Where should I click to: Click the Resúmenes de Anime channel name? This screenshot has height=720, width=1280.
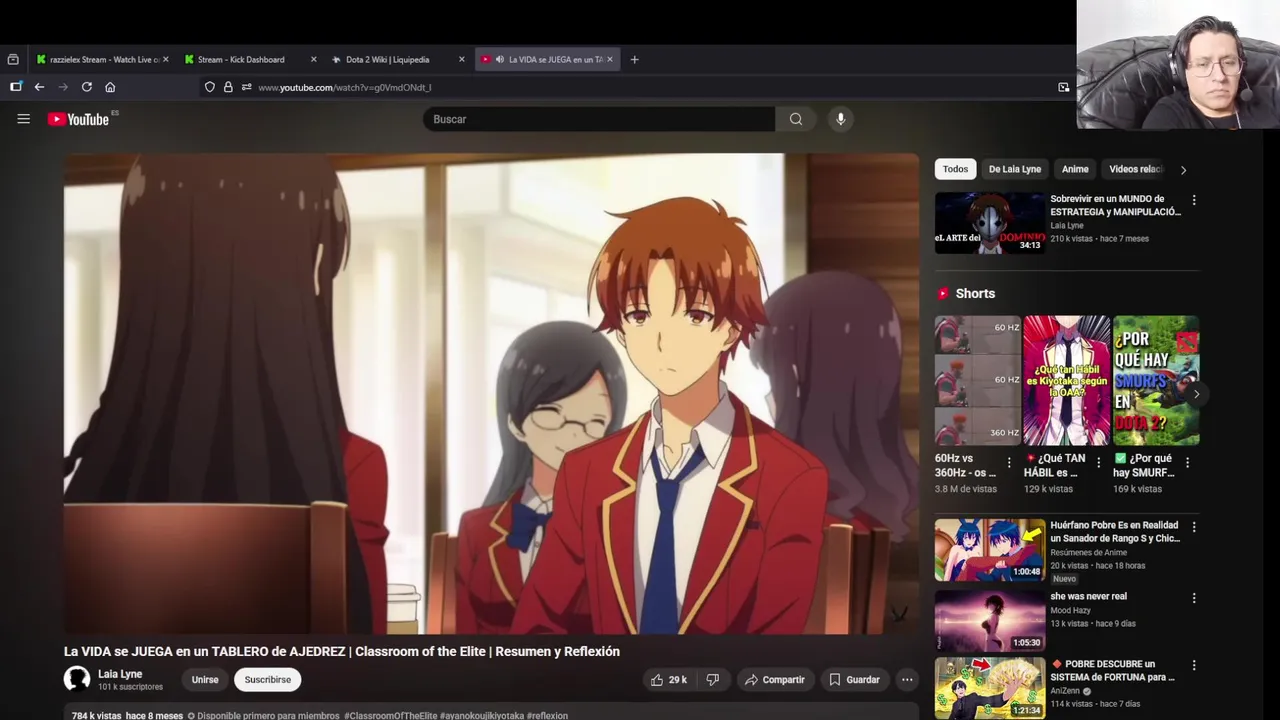click(x=1089, y=553)
